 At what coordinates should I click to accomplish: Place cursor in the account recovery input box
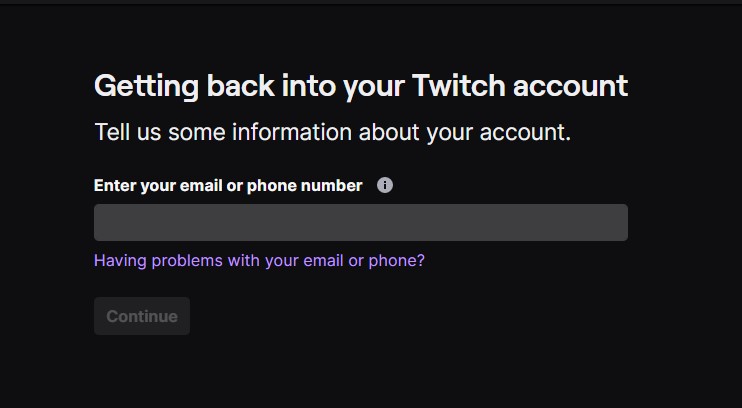[360, 222]
